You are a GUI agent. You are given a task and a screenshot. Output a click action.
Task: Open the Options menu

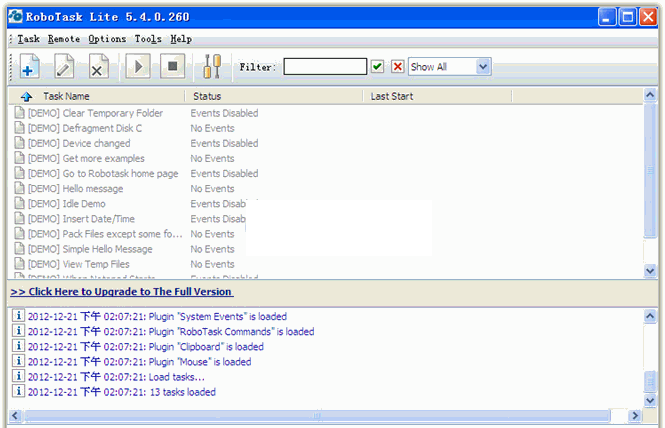tap(107, 38)
